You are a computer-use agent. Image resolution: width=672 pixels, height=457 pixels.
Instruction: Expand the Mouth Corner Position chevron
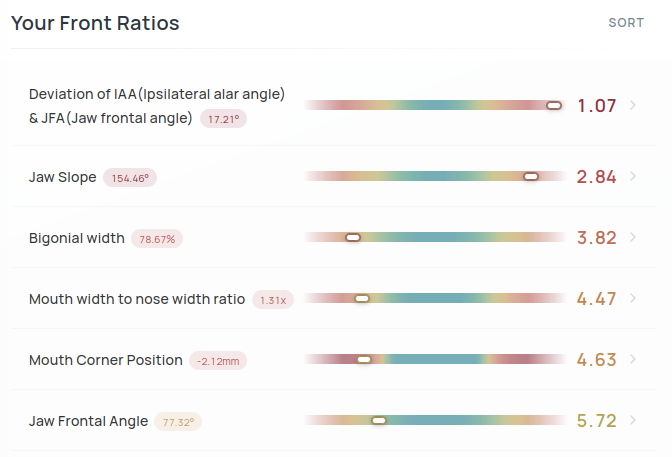click(x=633, y=360)
